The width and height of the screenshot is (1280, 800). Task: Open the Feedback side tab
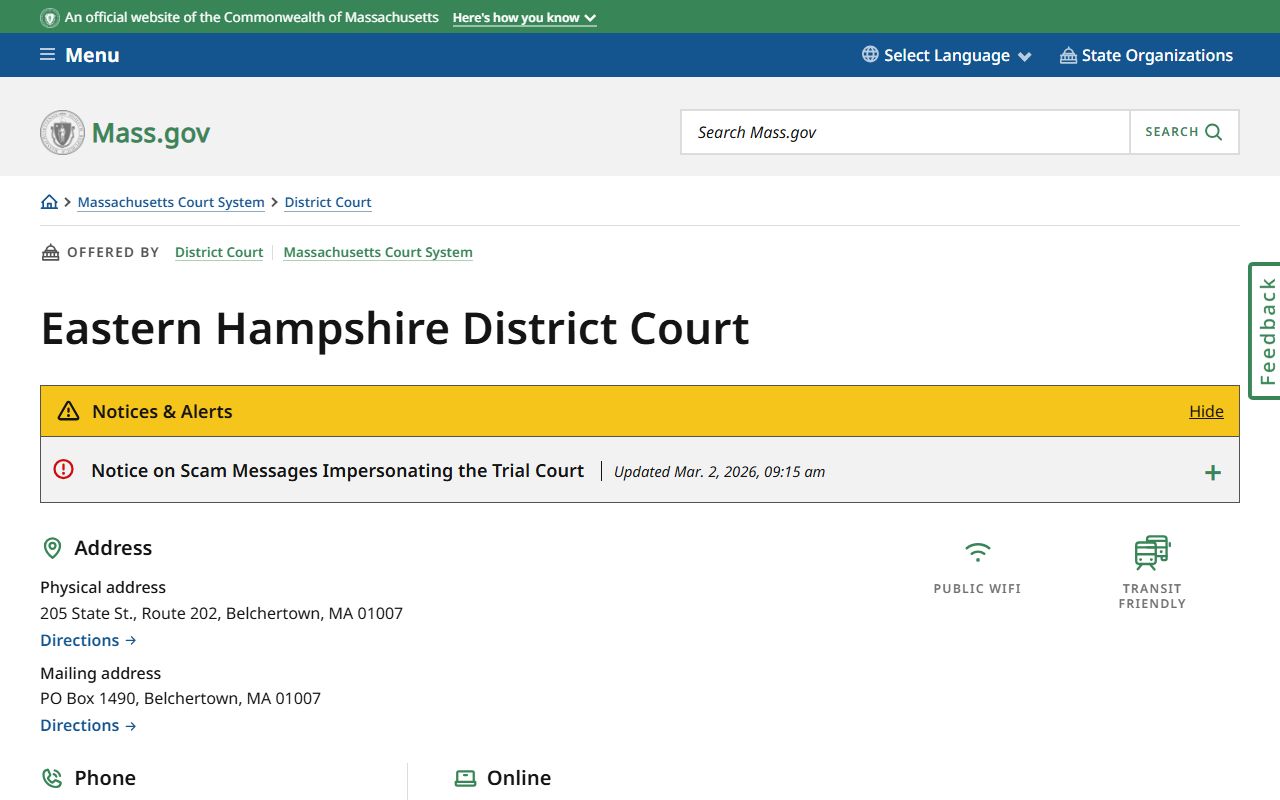point(1265,331)
